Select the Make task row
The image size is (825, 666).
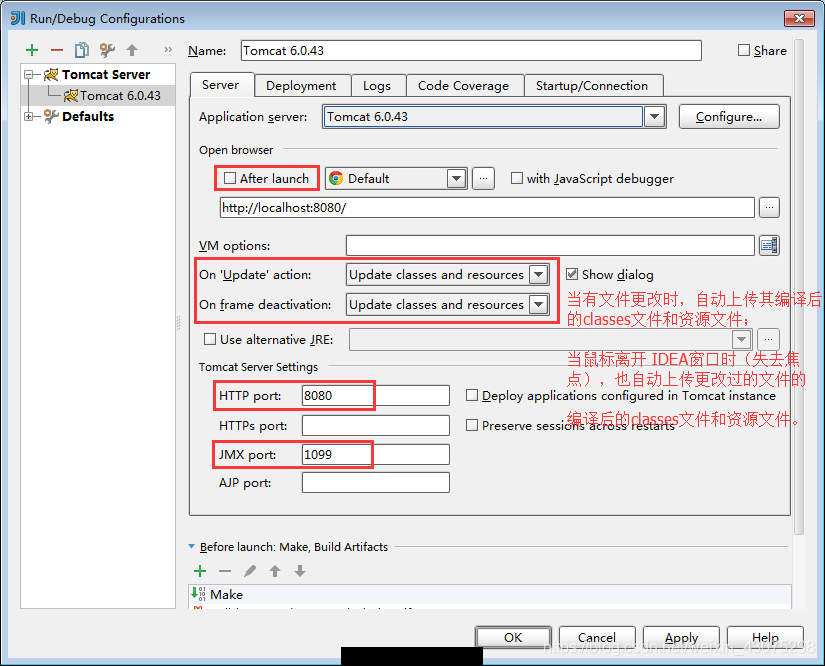point(489,594)
